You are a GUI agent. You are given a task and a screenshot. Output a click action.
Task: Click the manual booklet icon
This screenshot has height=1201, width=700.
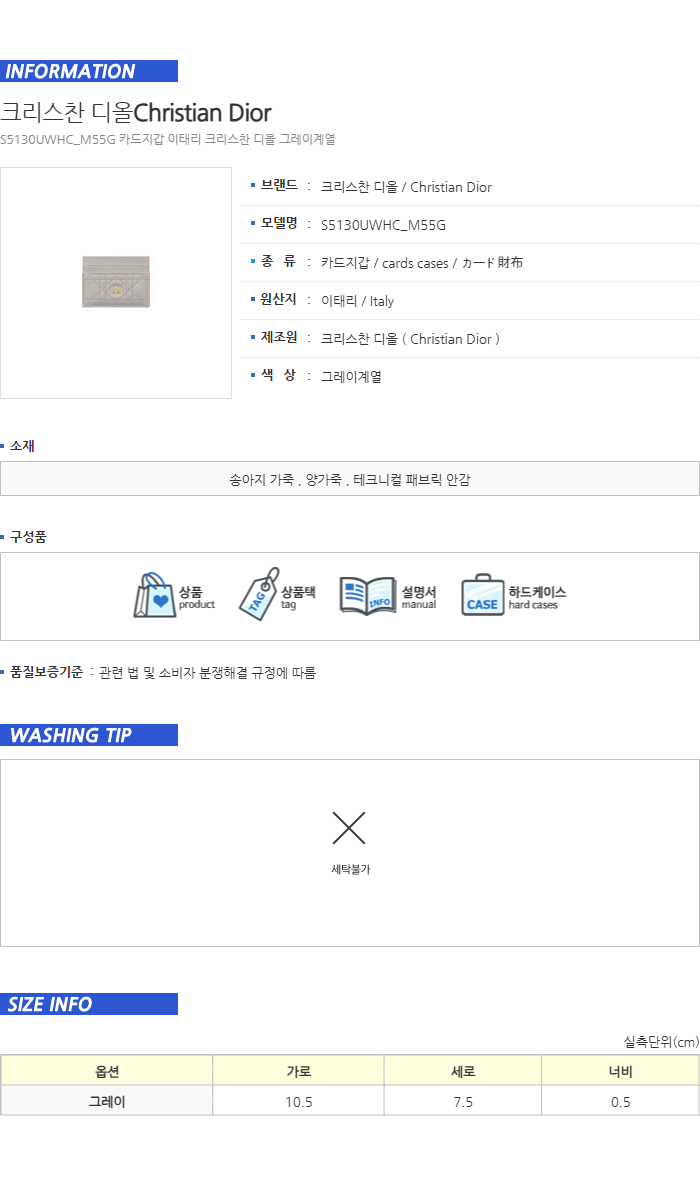(x=368, y=596)
